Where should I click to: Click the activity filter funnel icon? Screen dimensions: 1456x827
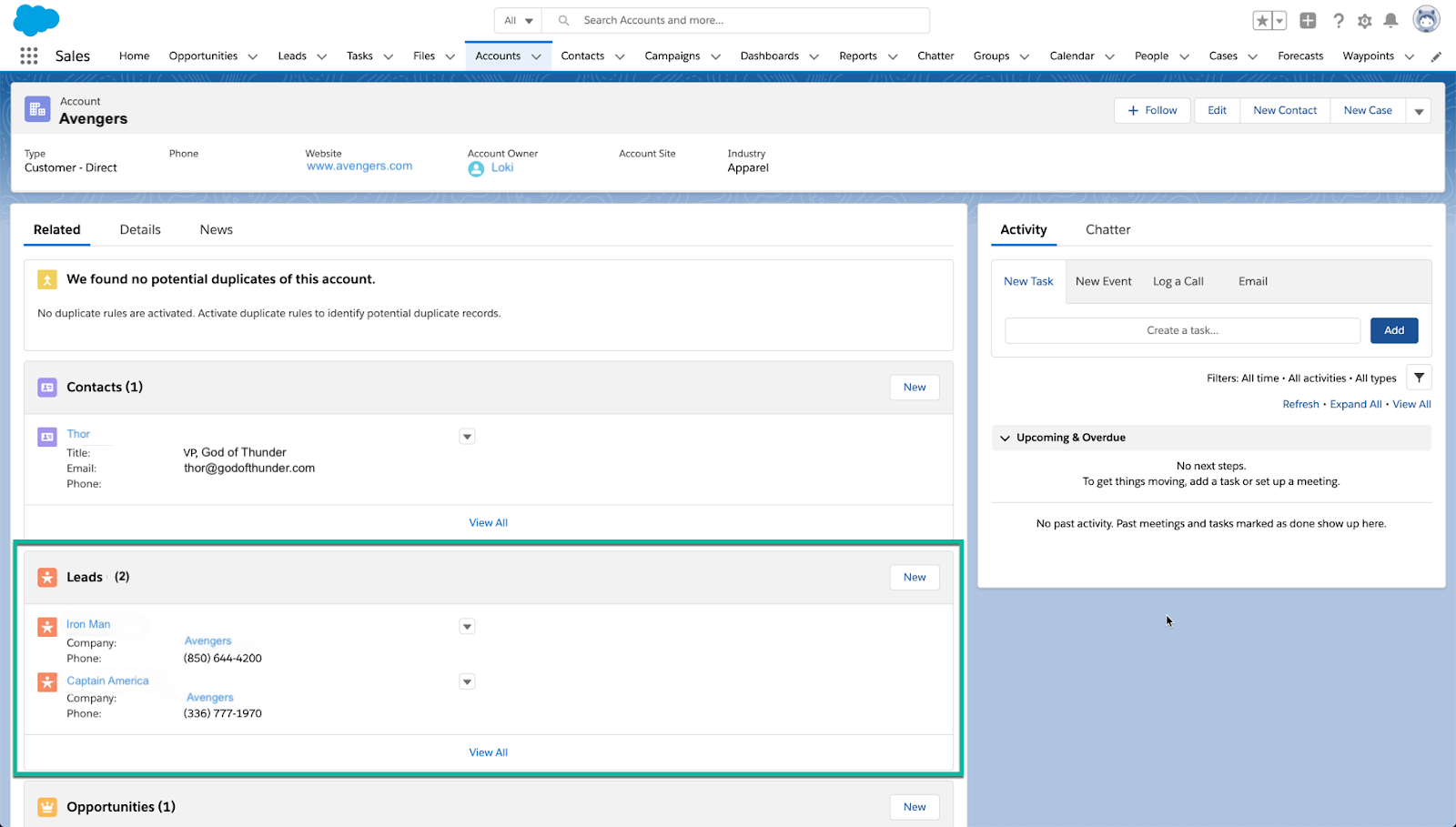tap(1419, 378)
